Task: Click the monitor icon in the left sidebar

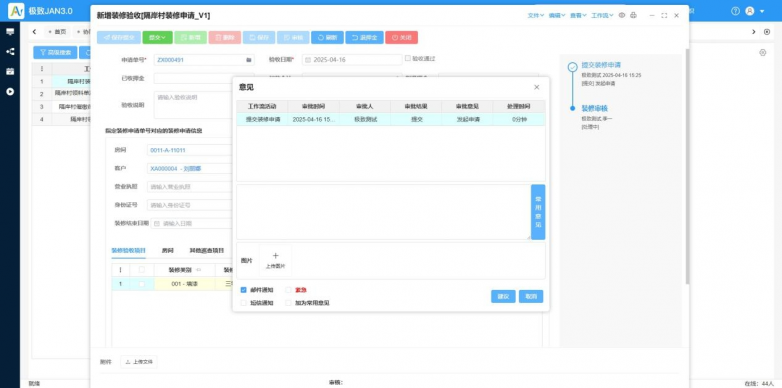Action: pos(10,32)
